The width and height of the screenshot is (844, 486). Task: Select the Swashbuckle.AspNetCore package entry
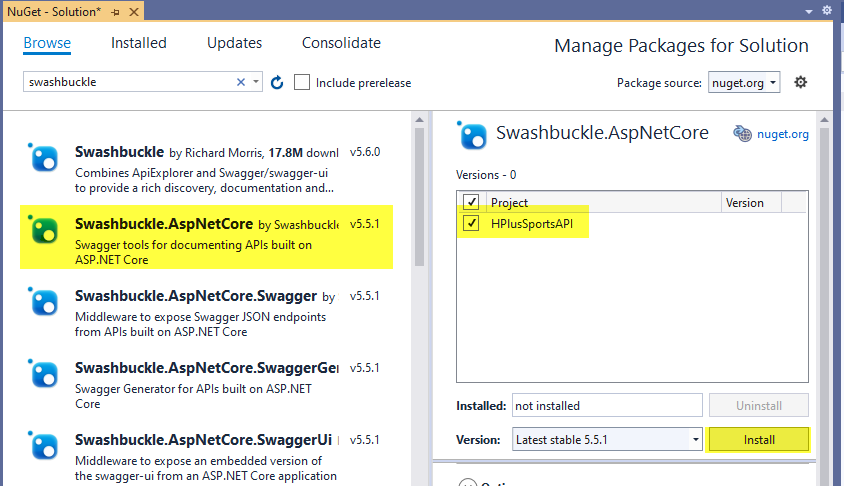point(206,236)
